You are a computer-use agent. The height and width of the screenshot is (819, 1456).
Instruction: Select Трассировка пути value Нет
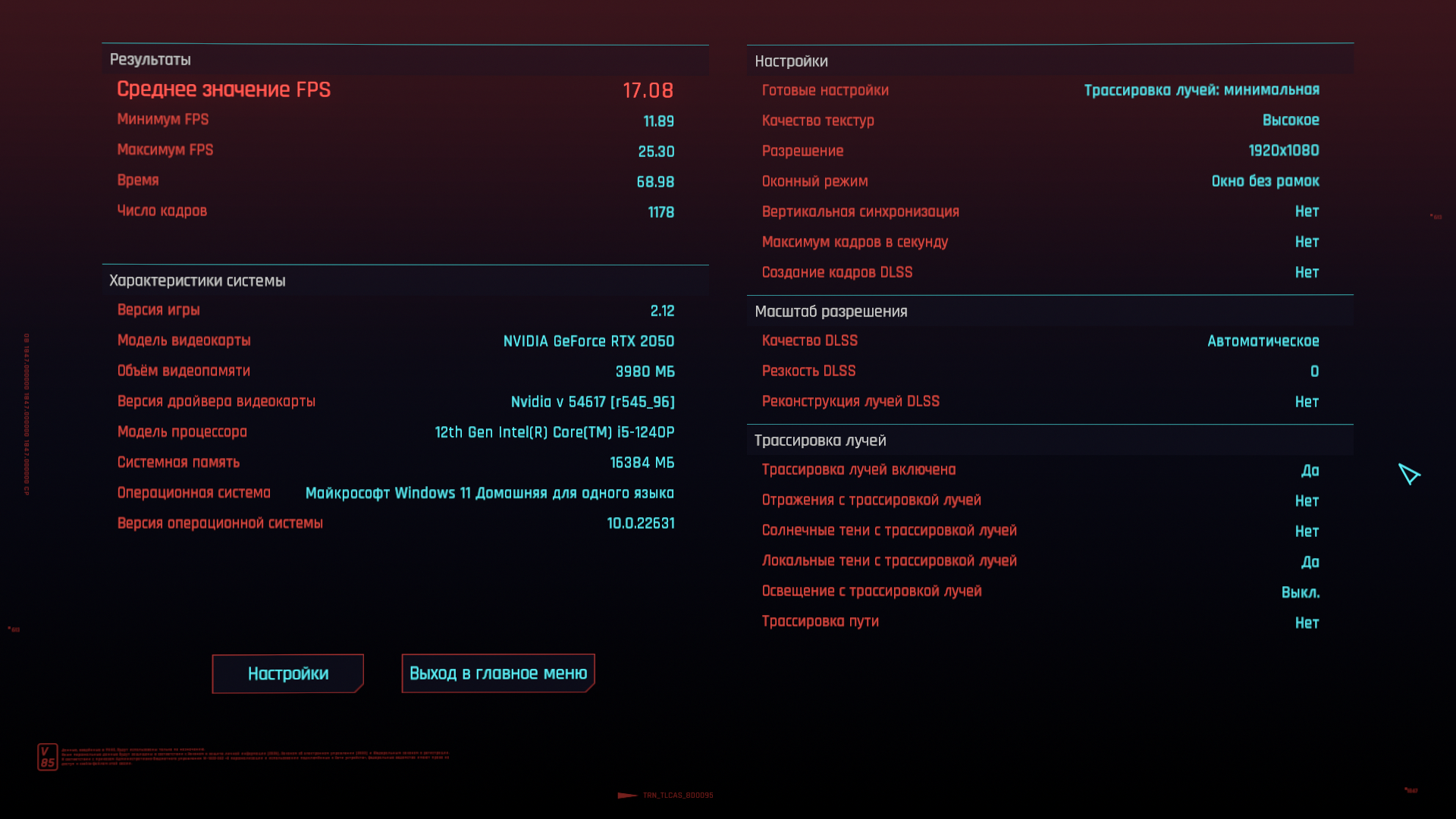(1307, 623)
